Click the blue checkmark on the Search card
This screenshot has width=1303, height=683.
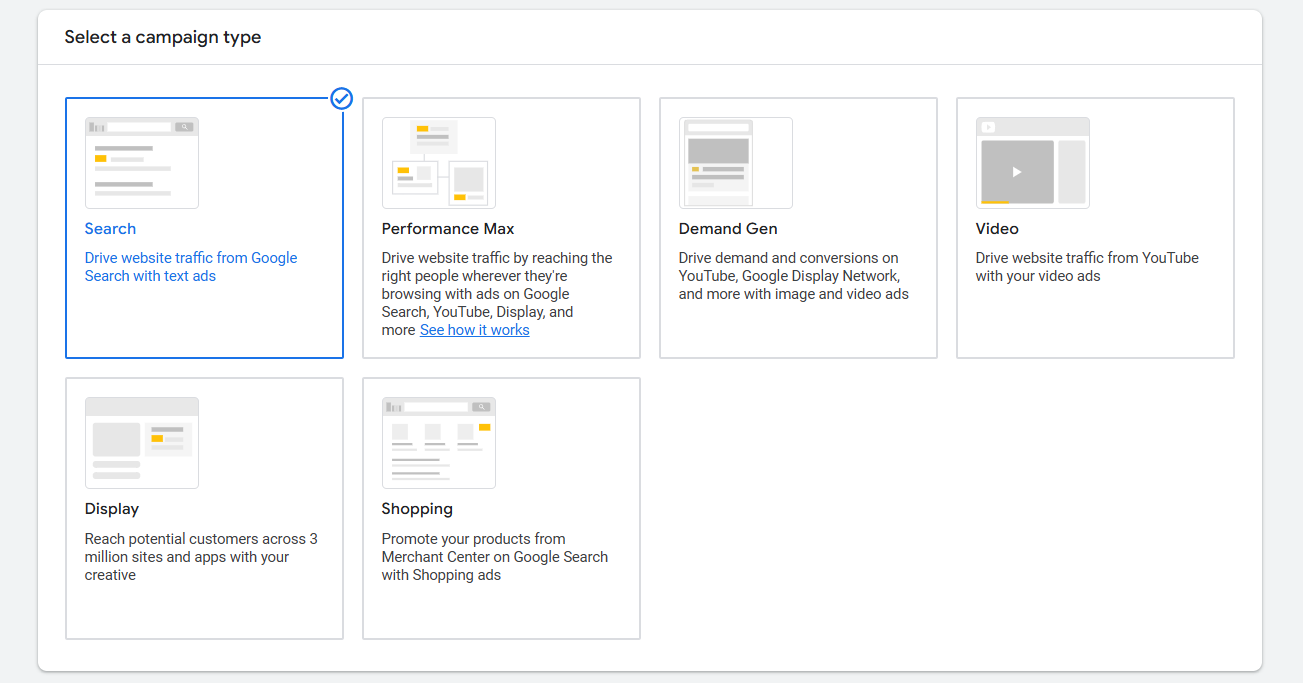click(341, 98)
